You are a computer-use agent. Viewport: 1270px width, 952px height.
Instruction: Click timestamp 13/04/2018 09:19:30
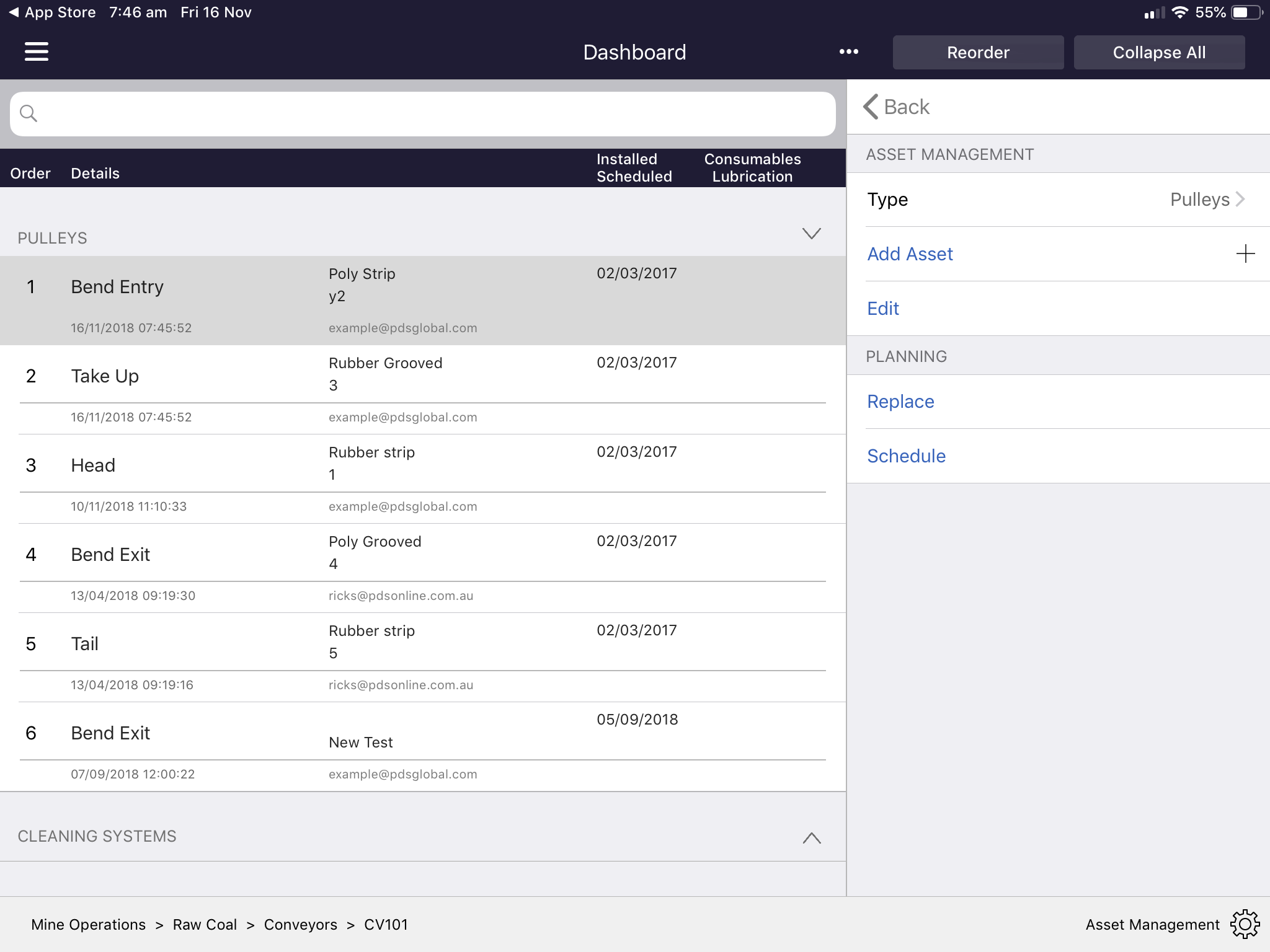(133, 596)
